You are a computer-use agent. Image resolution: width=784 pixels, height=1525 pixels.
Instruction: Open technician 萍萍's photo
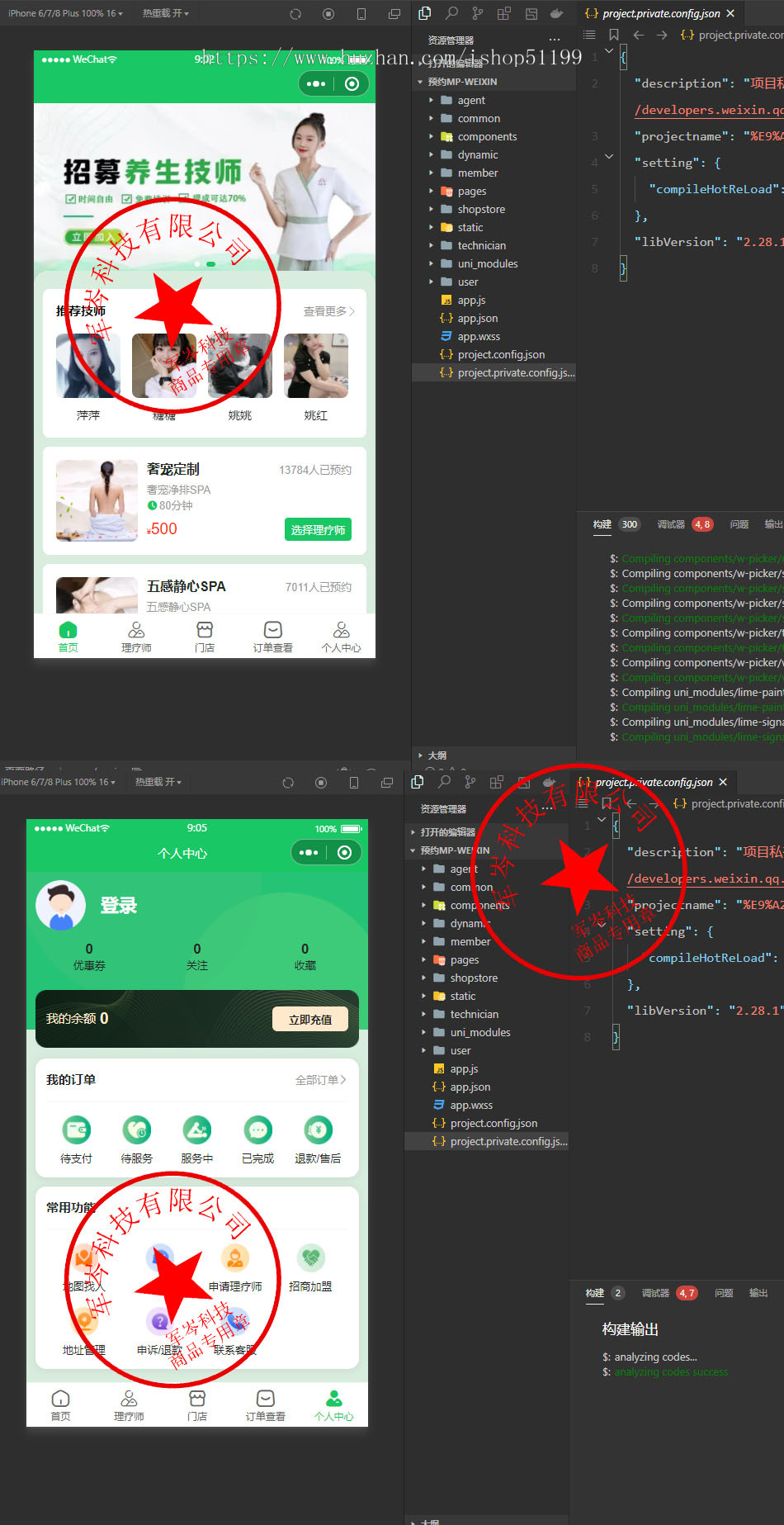coord(88,366)
